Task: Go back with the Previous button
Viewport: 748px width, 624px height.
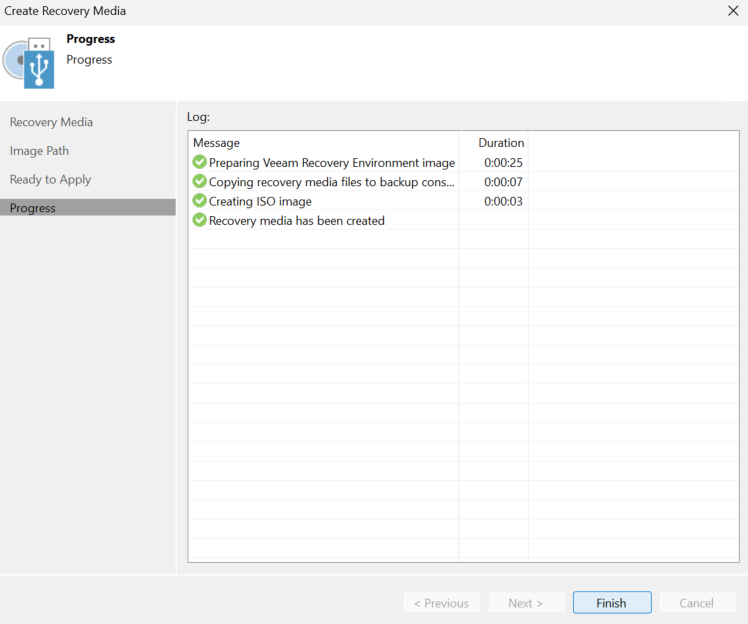Action: (x=441, y=603)
